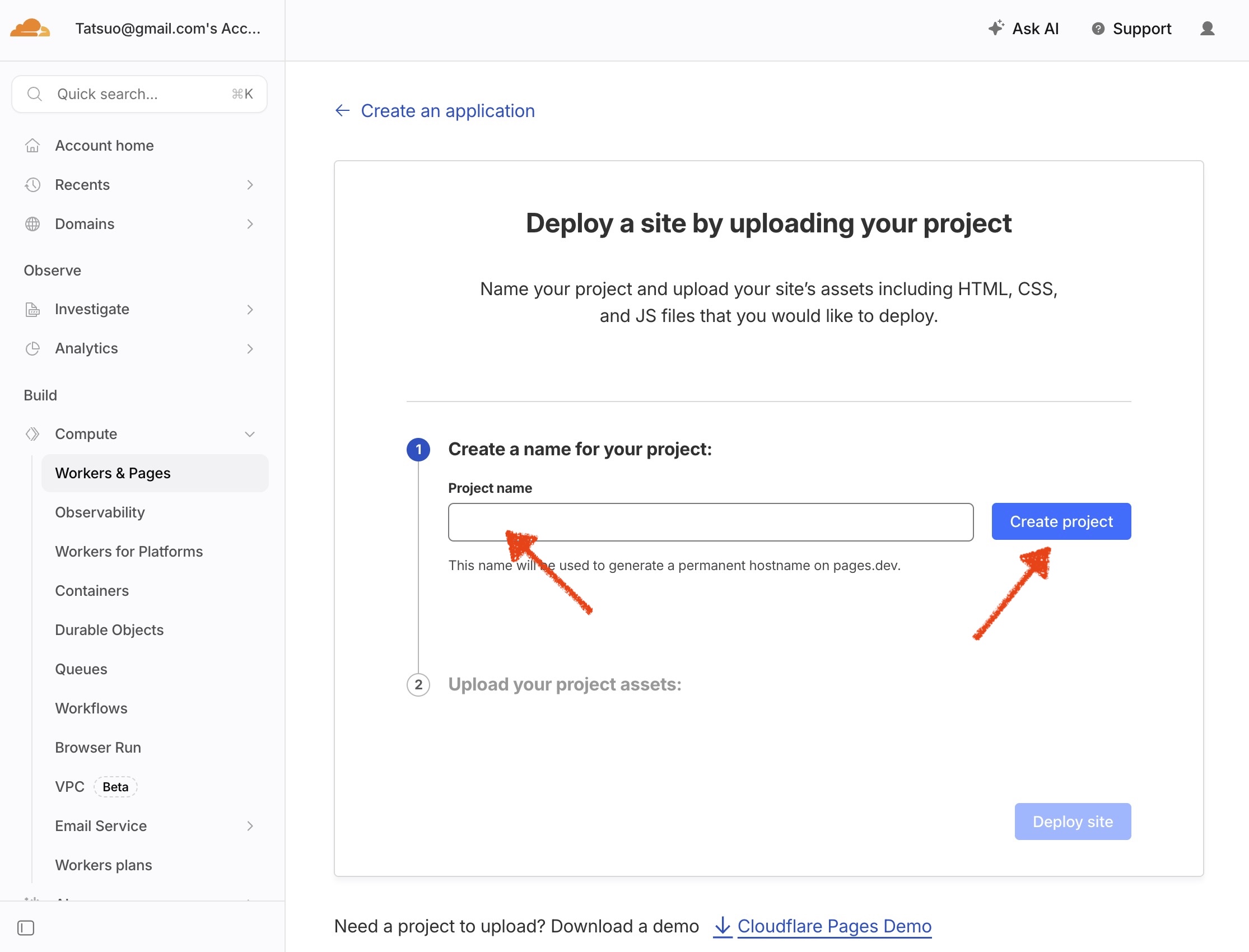
Task: Expand the Analytics menu chevron
Action: 250,348
